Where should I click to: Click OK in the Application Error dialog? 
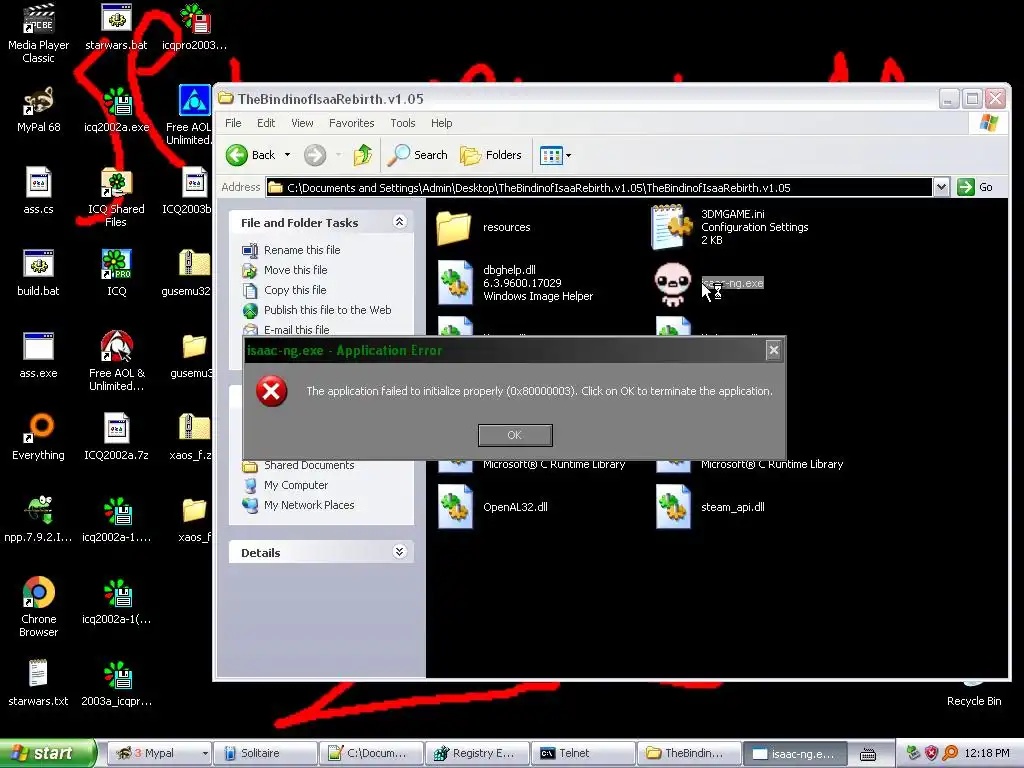click(x=515, y=435)
